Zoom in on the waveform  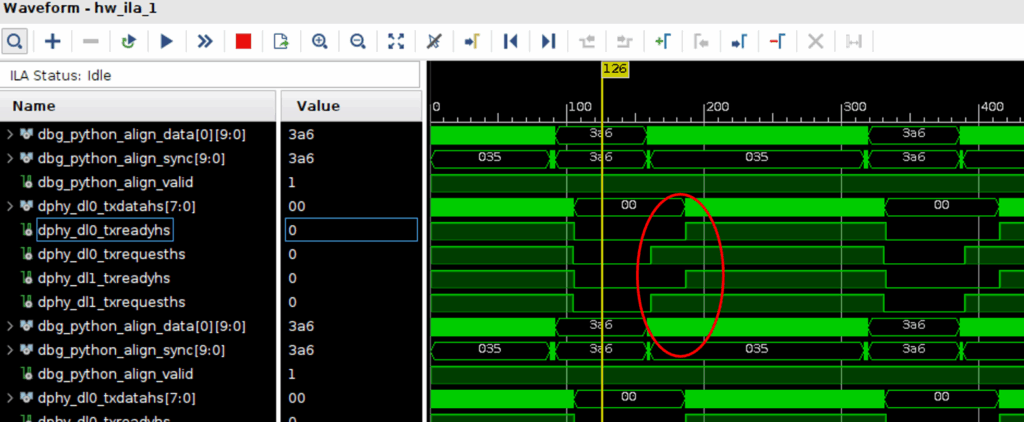pyautogui.click(x=319, y=42)
